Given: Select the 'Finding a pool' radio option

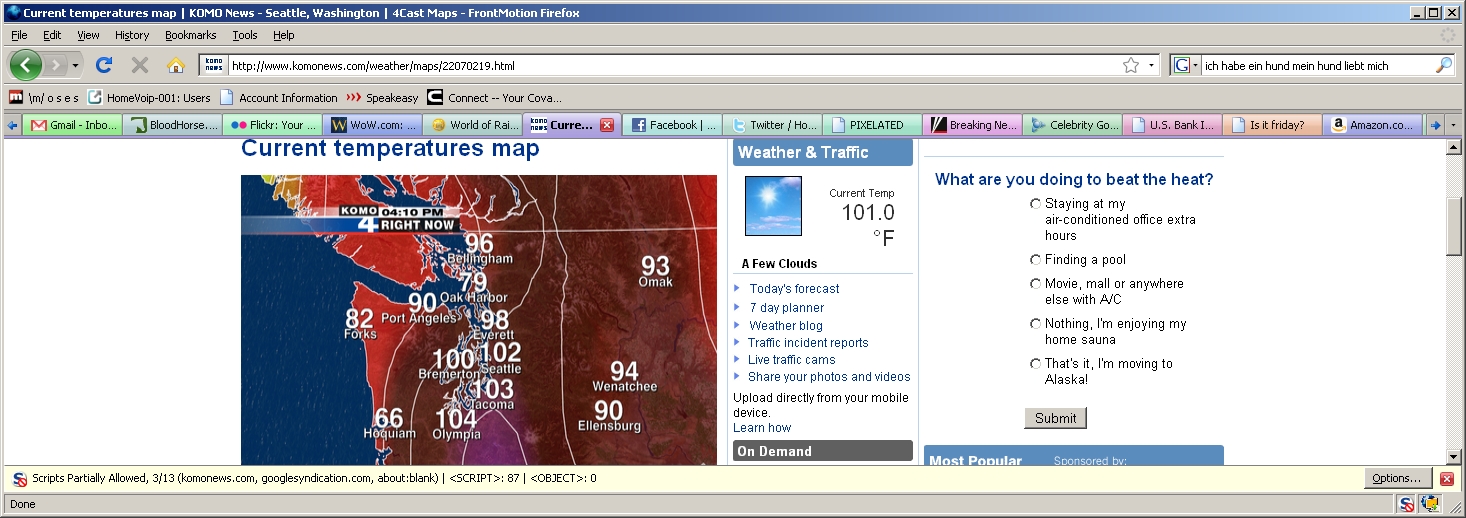Looking at the screenshot, I should coord(1035,259).
